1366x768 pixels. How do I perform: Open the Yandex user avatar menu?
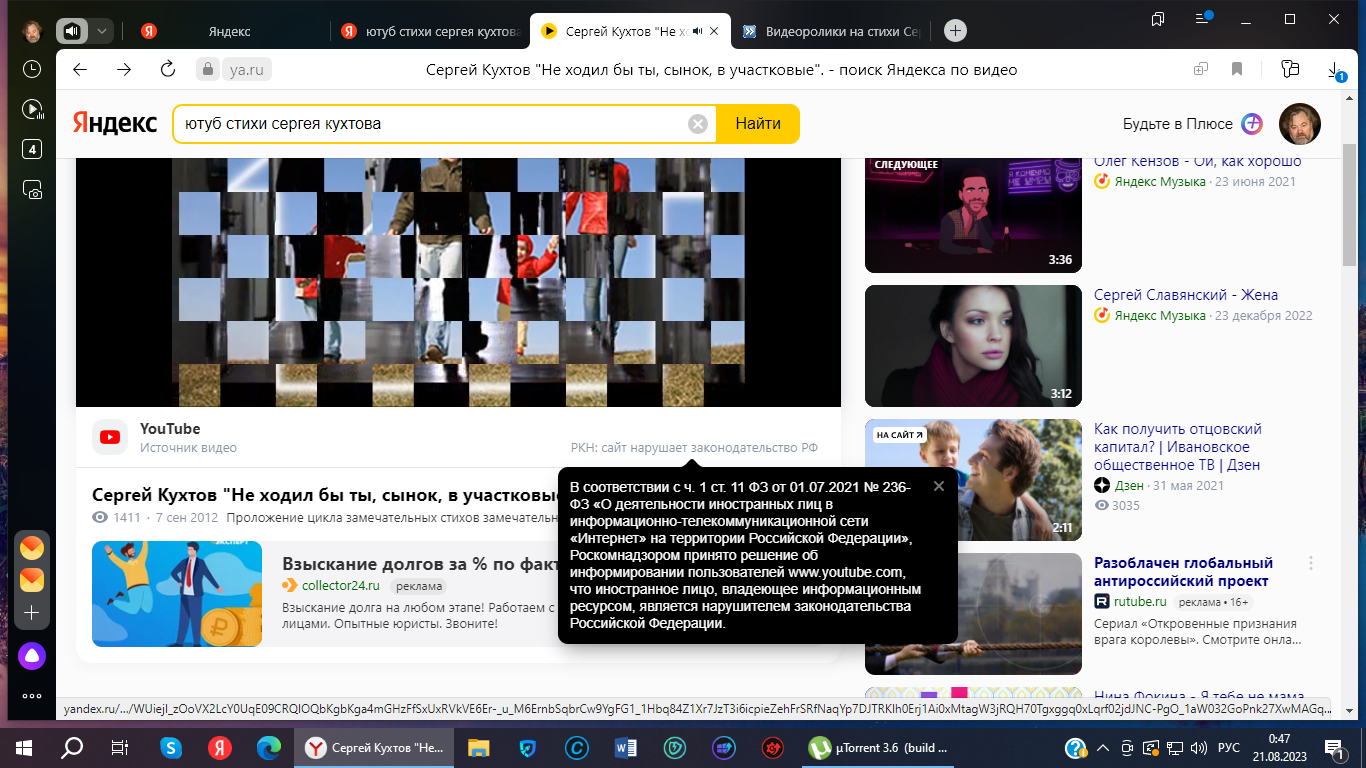pos(1300,124)
